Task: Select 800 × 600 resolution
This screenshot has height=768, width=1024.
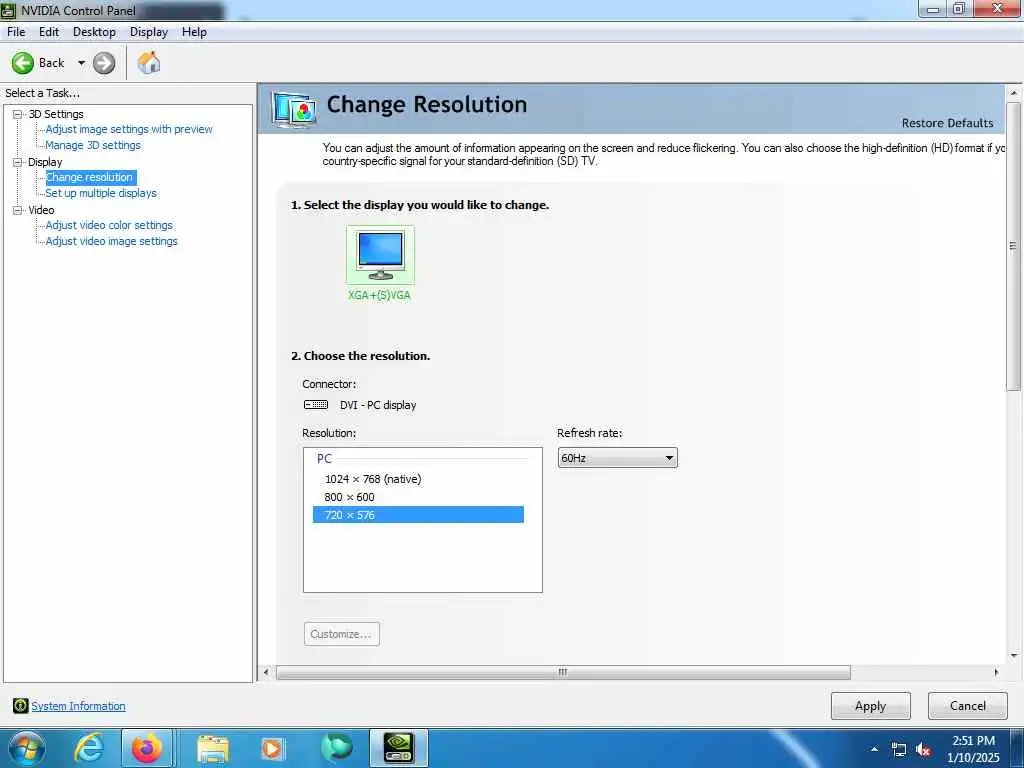Action: (x=349, y=497)
